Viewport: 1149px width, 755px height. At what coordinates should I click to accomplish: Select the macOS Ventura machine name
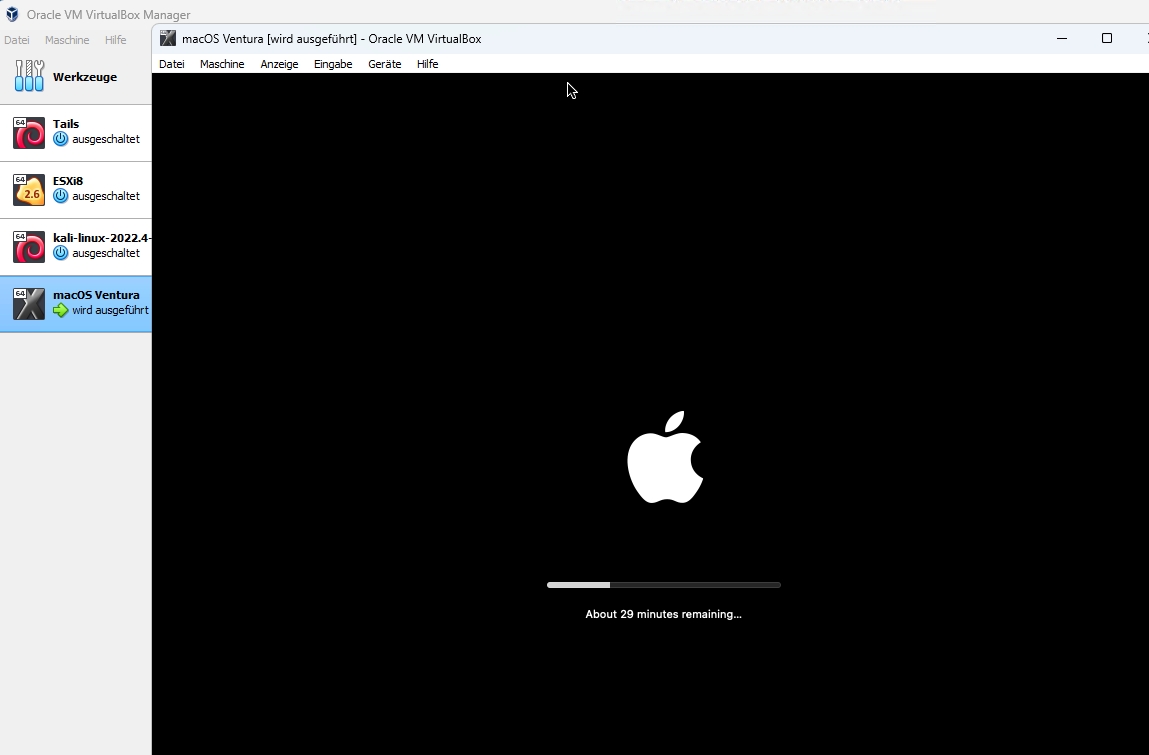(x=96, y=295)
